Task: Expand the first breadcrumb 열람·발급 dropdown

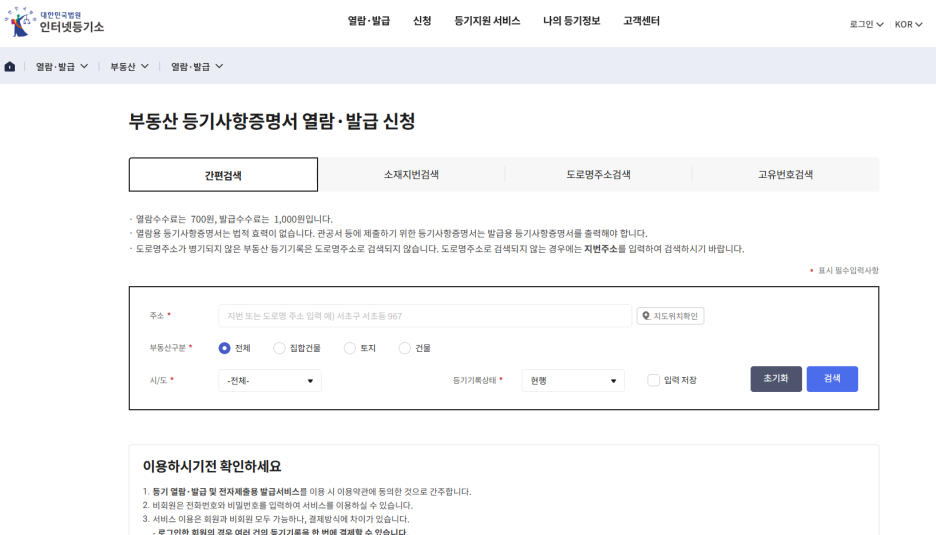Action: pyautogui.click(x=62, y=66)
